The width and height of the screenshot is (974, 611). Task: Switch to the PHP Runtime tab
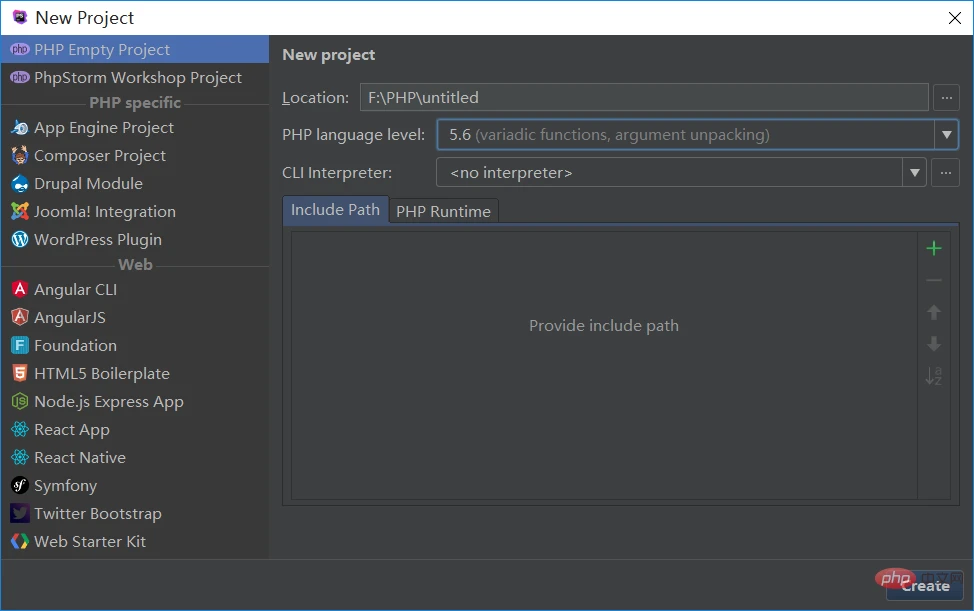click(x=443, y=210)
